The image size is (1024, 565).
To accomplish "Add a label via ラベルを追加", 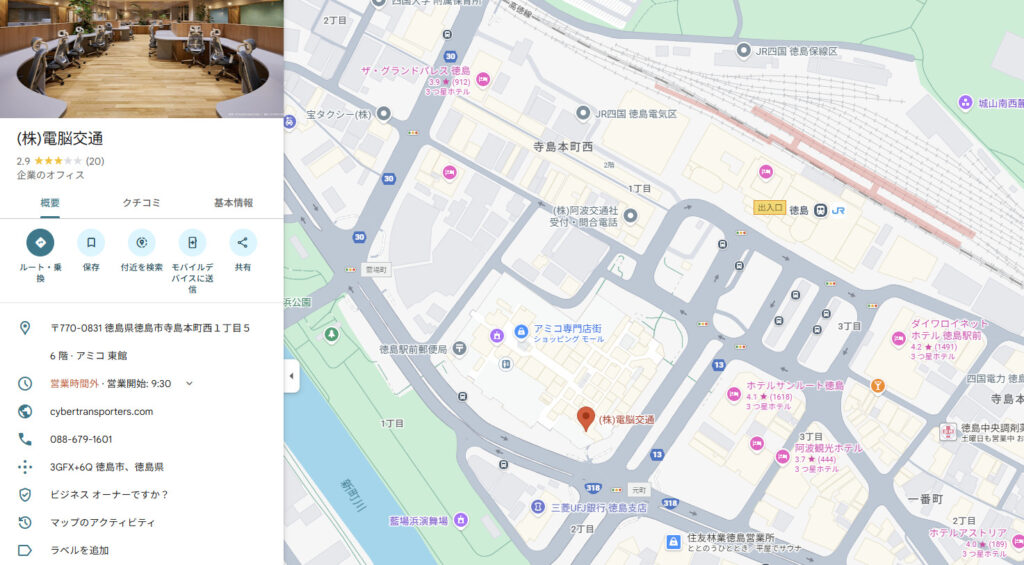I will (80, 550).
